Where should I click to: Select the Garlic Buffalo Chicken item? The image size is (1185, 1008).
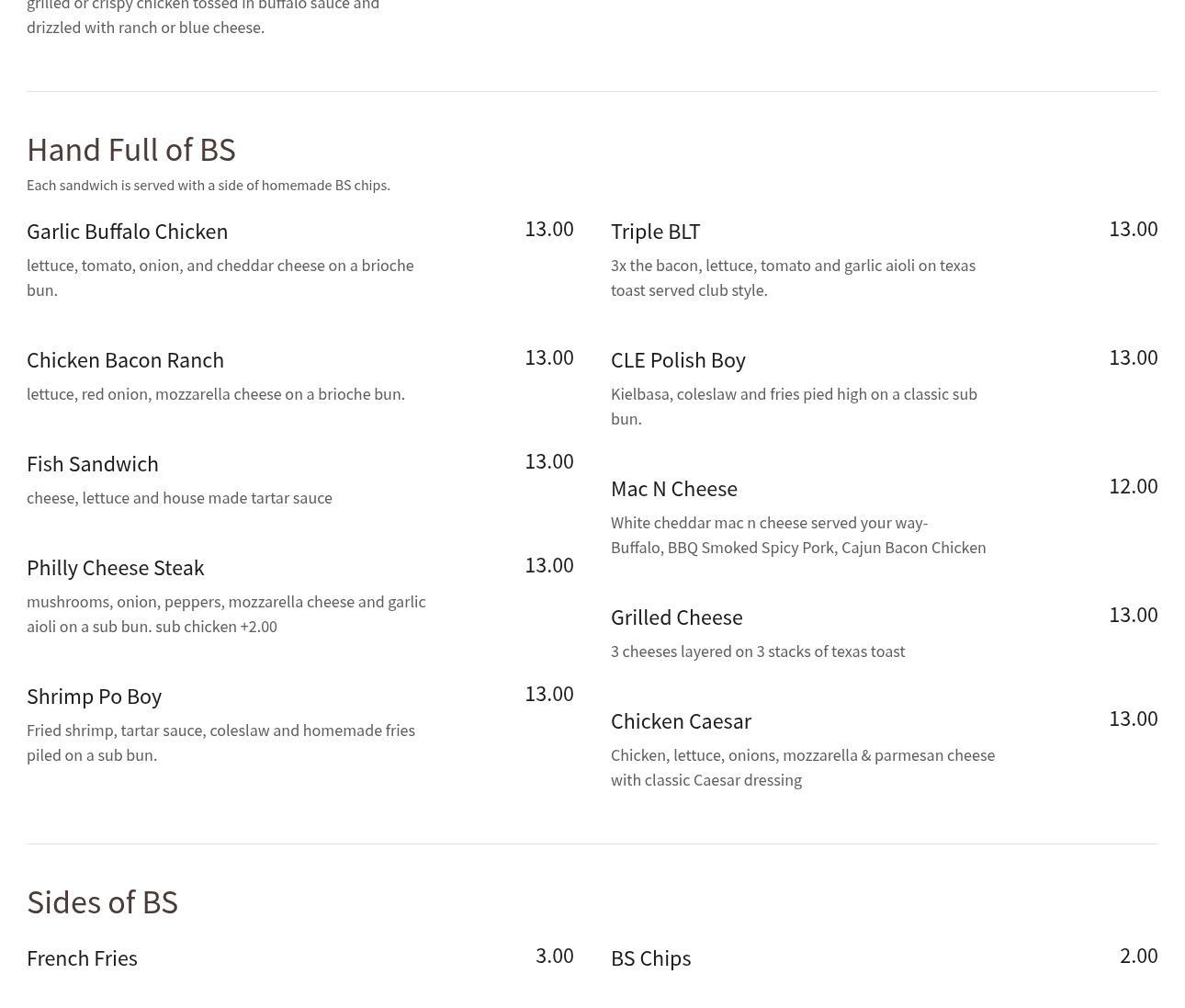[127, 232]
